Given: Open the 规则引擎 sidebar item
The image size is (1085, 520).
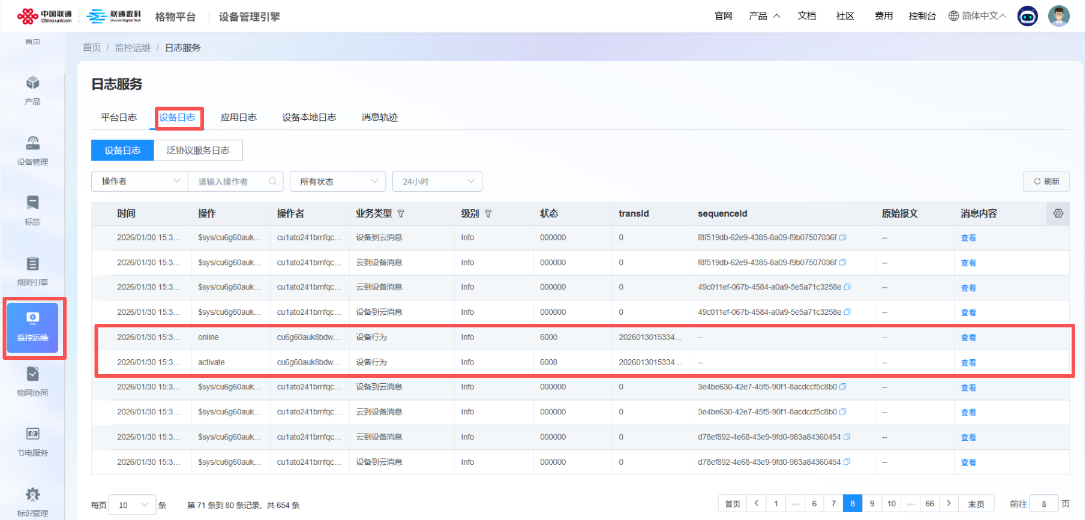Looking at the screenshot, I should point(33,270).
